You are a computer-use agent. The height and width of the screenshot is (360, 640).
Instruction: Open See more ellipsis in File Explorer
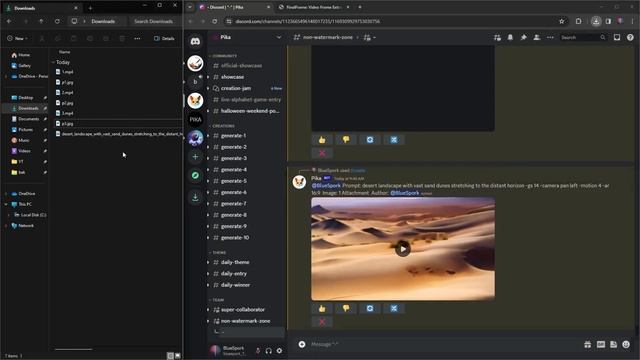pos(137,38)
